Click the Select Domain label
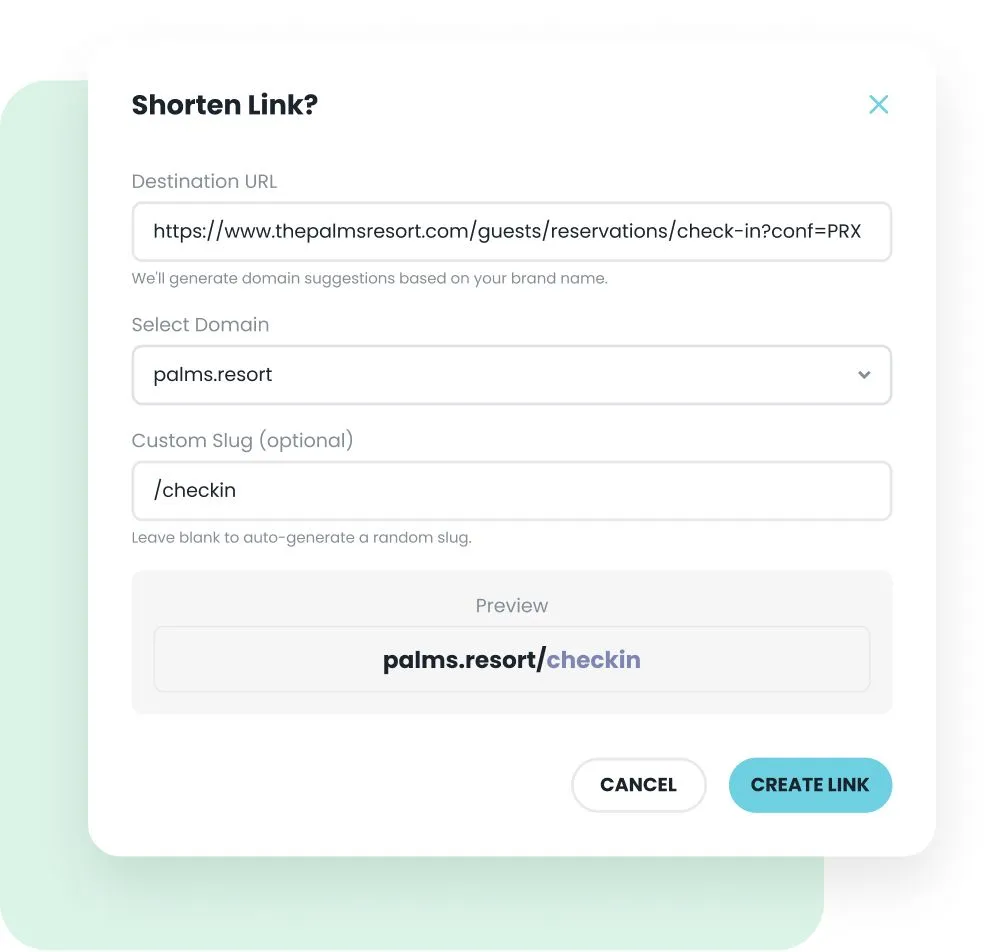This screenshot has width=1005, height=952. point(201,324)
